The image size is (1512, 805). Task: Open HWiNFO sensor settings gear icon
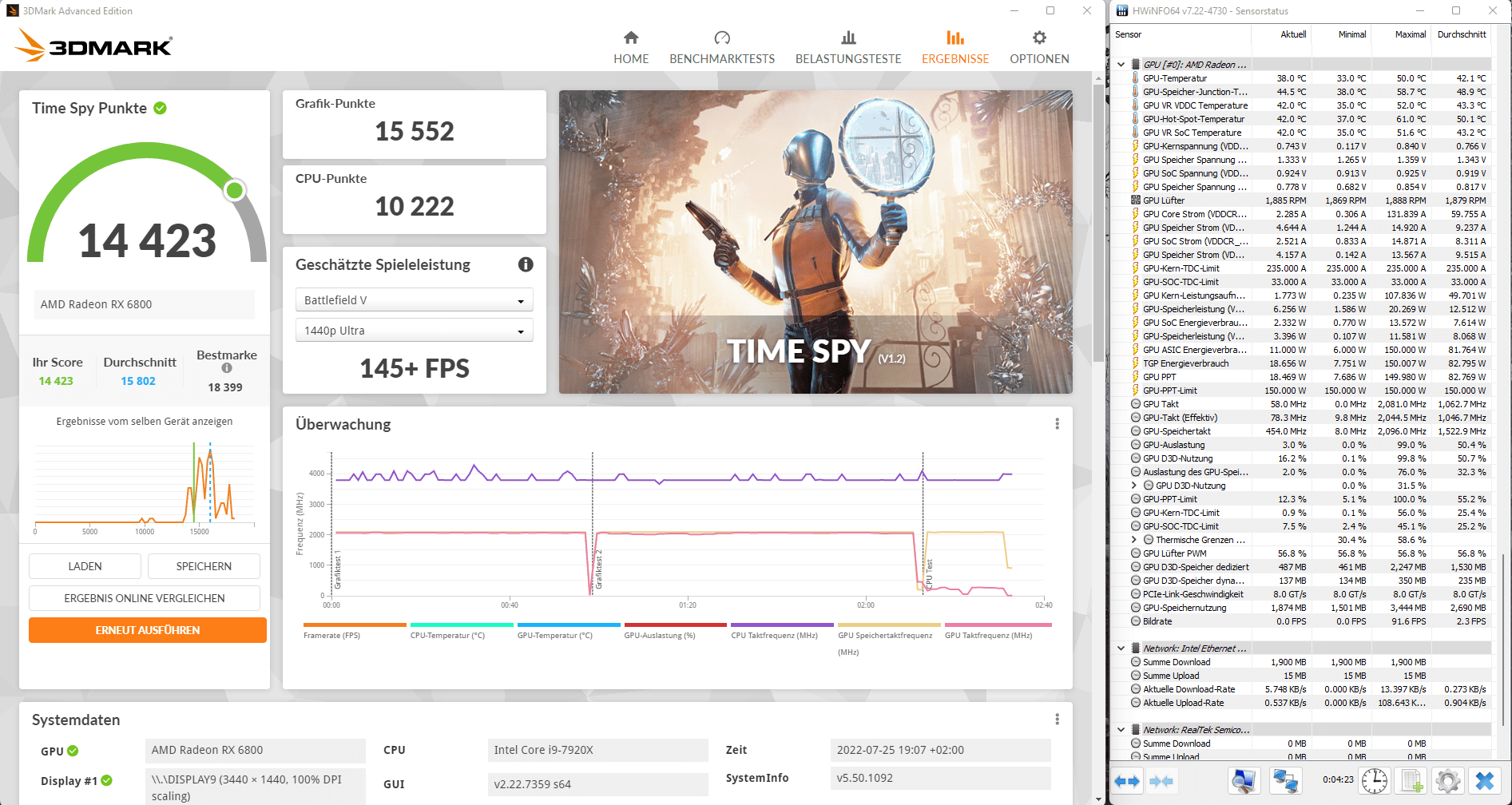pos(1447,781)
